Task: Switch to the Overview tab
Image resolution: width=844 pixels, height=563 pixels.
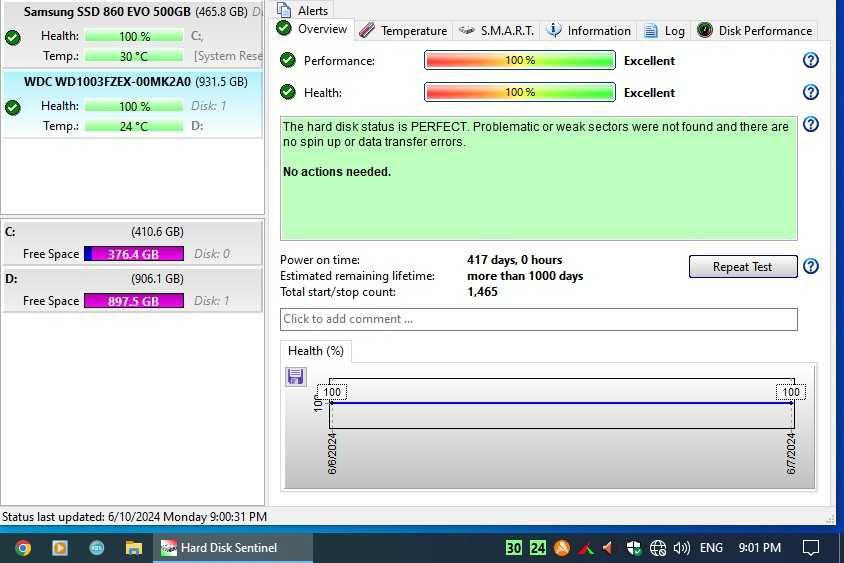Action: (x=313, y=29)
